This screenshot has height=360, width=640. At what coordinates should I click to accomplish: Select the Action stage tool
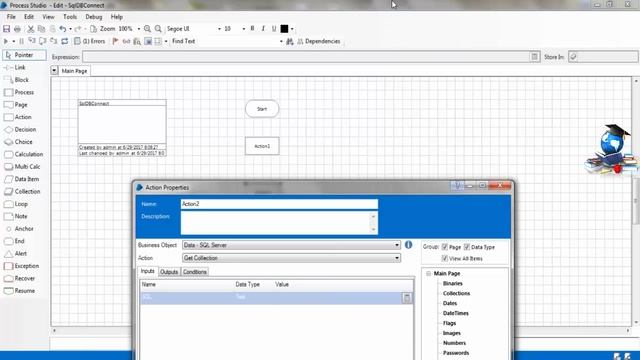coord(18,117)
